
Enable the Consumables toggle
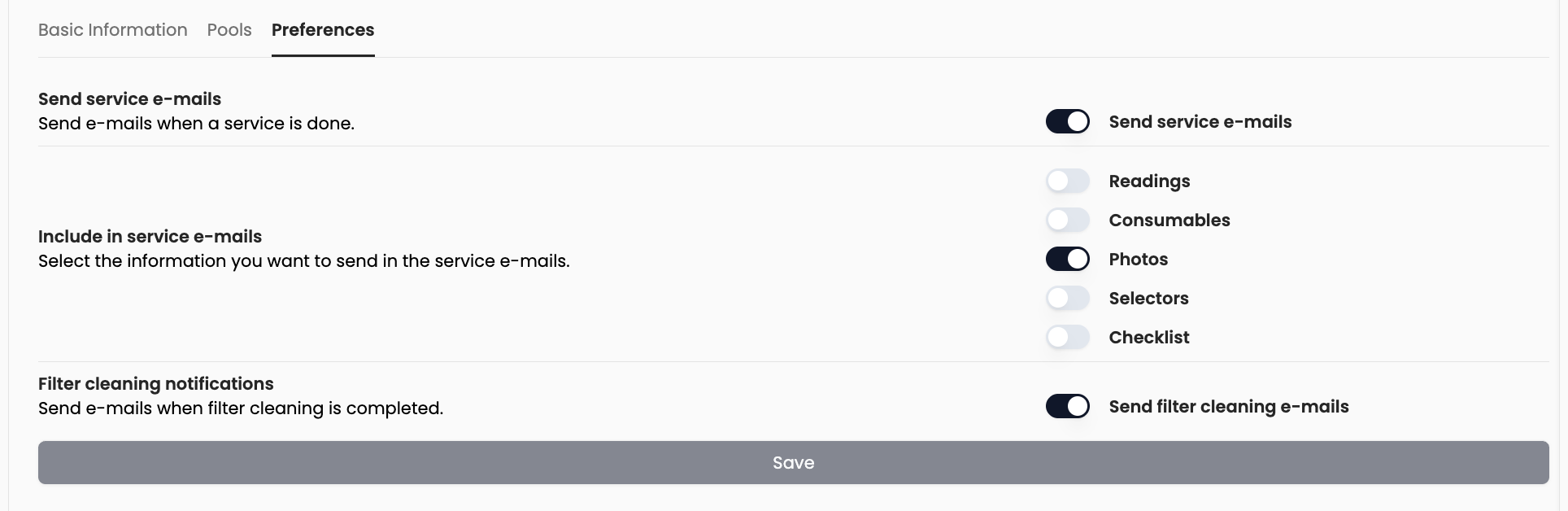coord(1068,220)
